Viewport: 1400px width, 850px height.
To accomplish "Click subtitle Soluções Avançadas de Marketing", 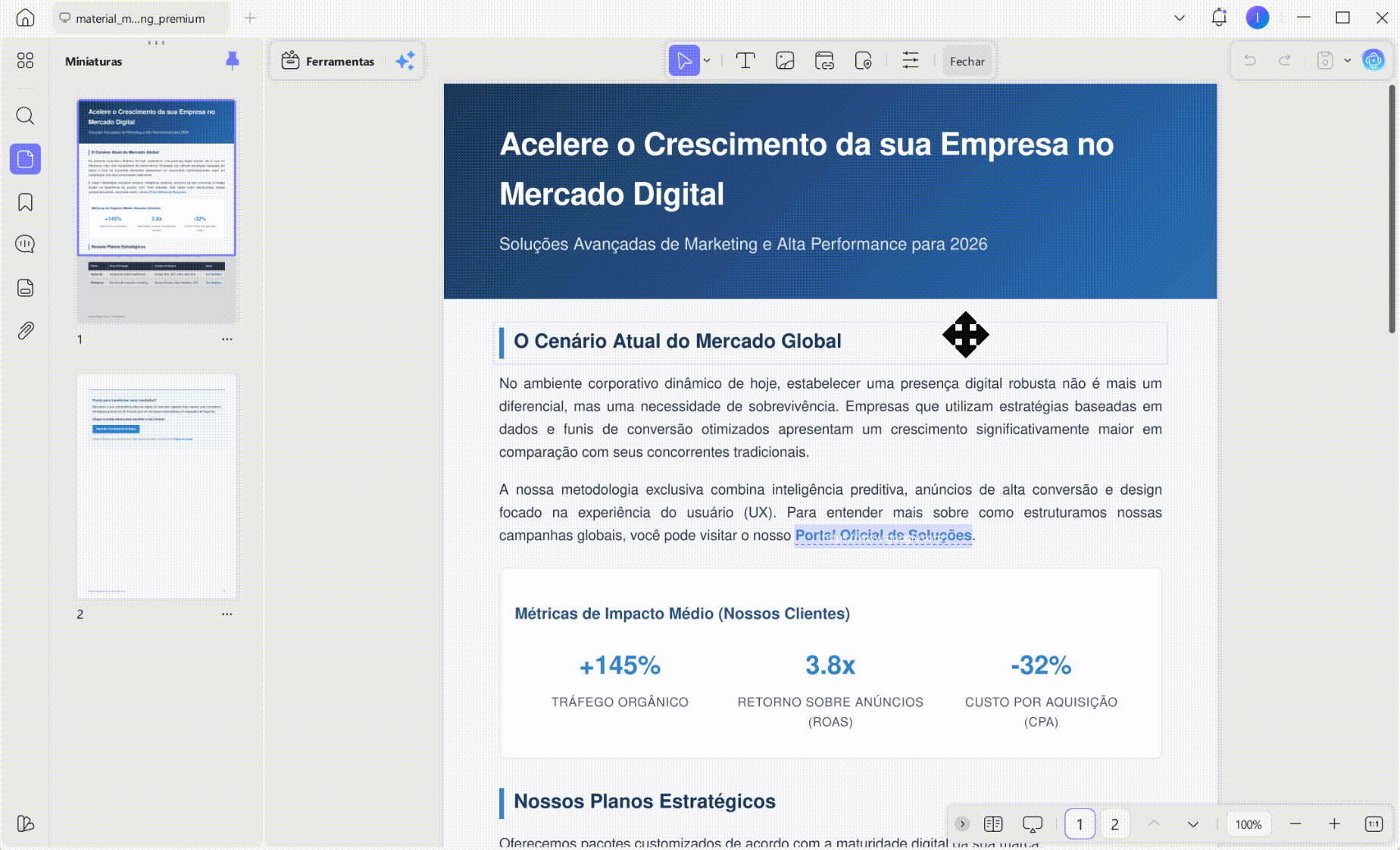I will click(743, 244).
